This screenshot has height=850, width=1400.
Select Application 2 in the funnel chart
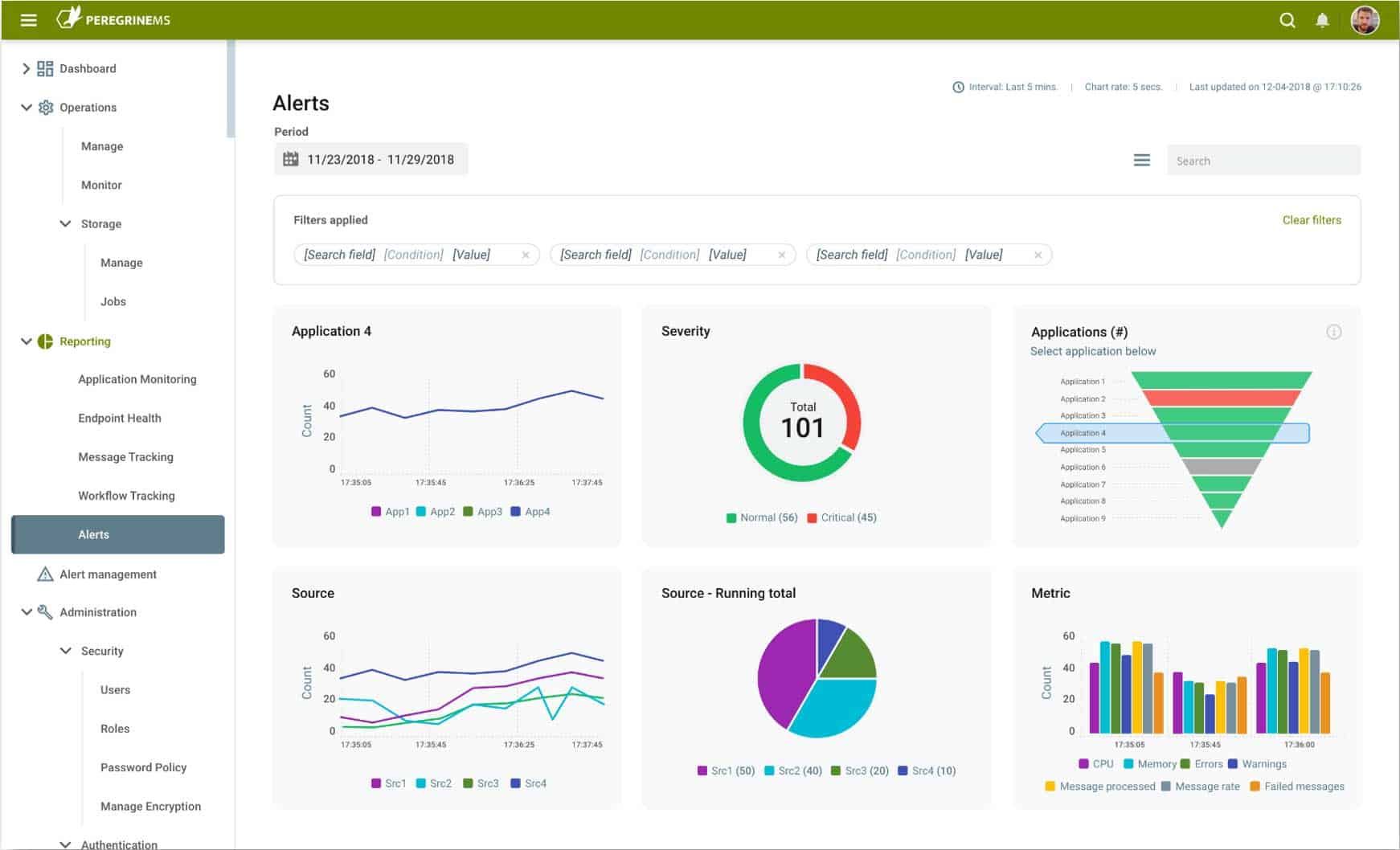(1083, 398)
